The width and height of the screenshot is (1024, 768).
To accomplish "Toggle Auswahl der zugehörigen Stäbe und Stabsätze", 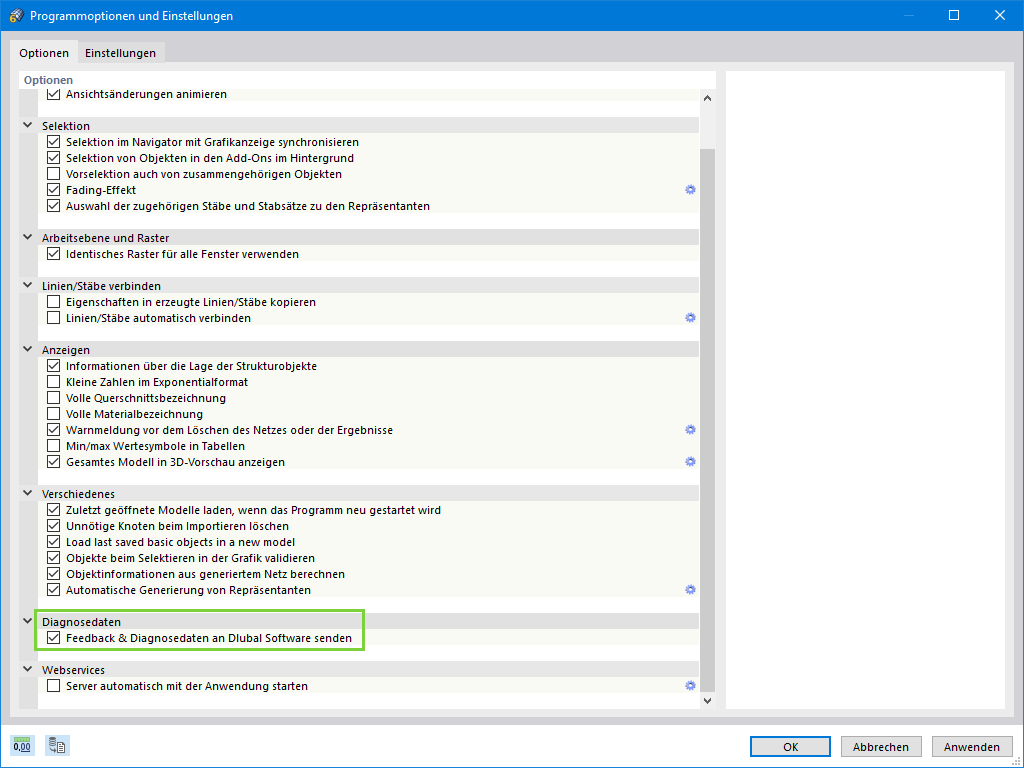I will (54, 206).
